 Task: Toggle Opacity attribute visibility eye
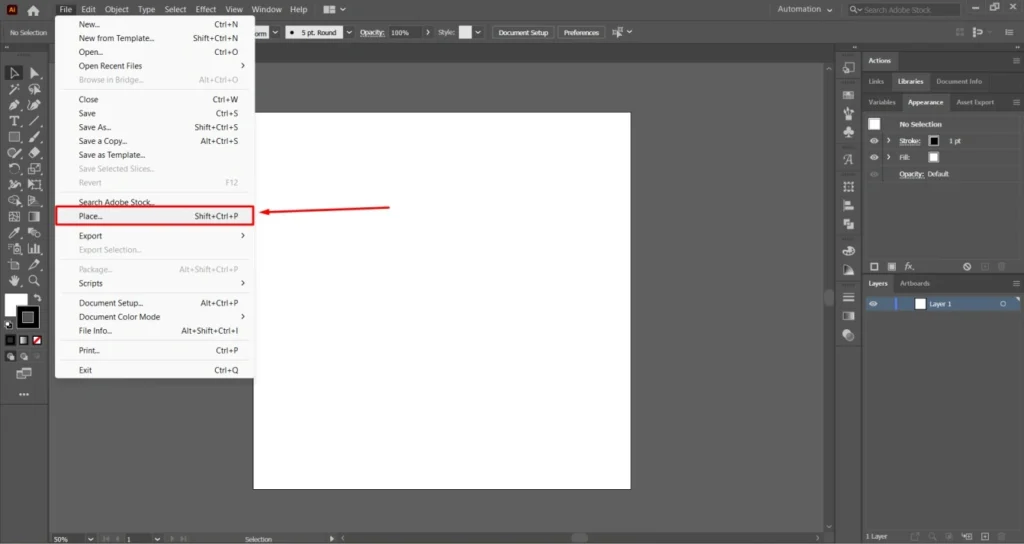coord(874,174)
